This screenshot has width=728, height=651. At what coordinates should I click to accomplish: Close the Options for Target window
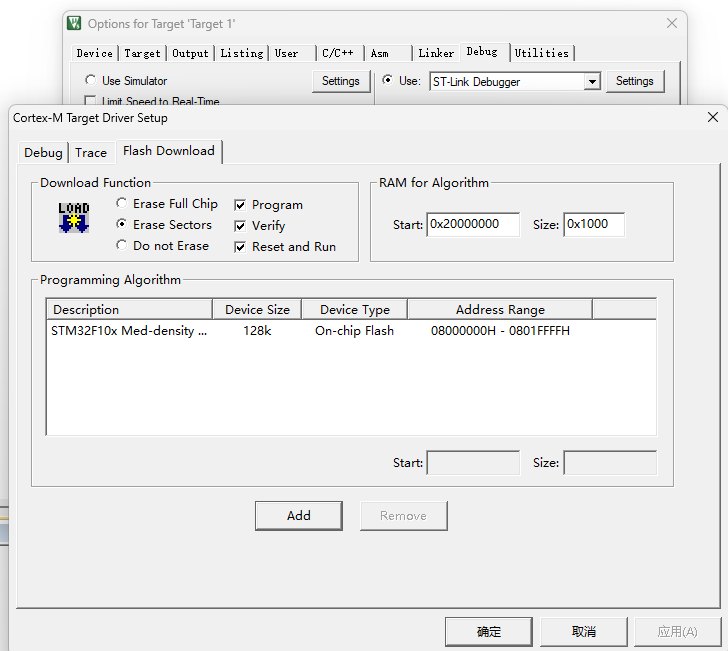(671, 23)
